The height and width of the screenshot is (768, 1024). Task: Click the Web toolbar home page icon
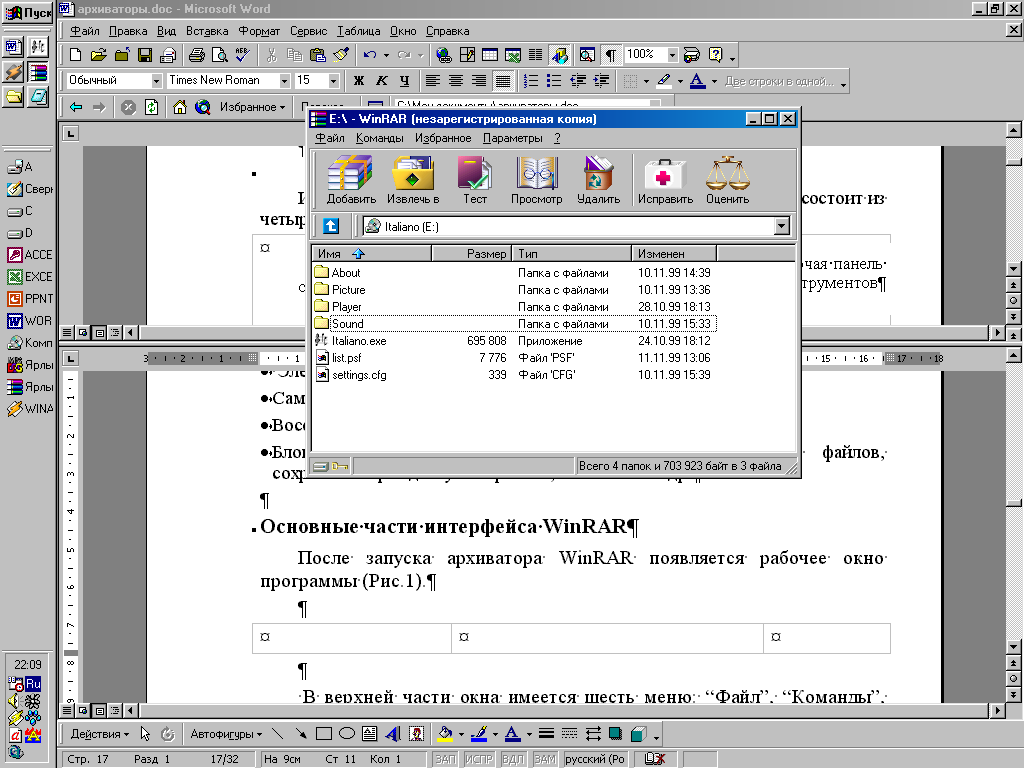[180, 107]
